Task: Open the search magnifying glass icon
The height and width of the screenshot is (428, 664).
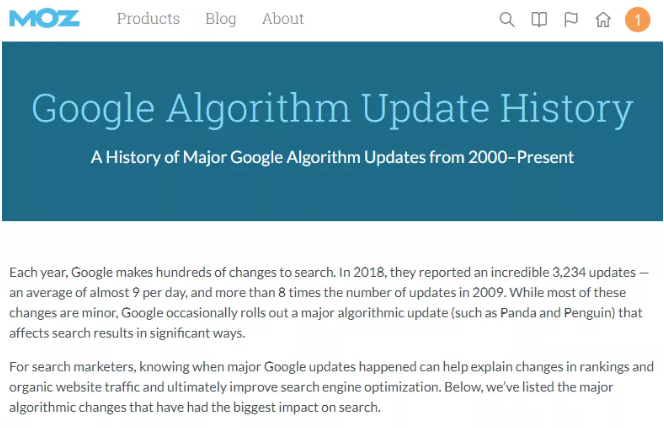Action: 506,19
